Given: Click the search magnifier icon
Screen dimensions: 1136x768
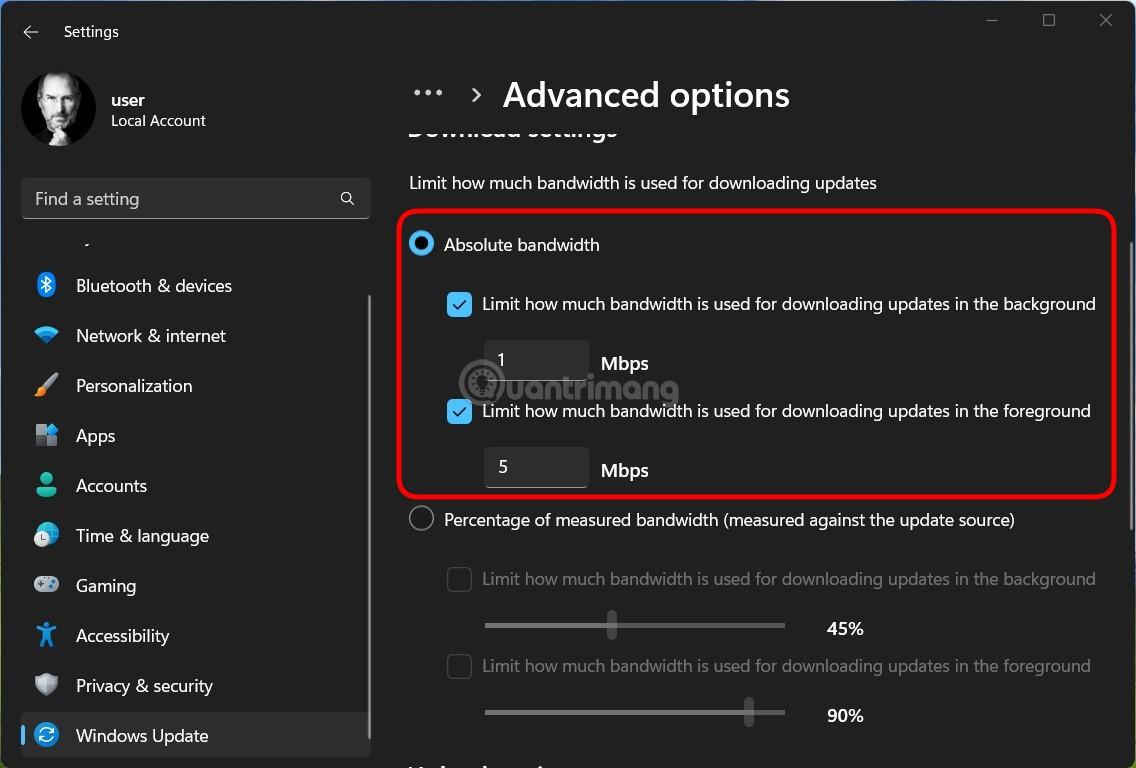Looking at the screenshot, I should click(347, 199).
